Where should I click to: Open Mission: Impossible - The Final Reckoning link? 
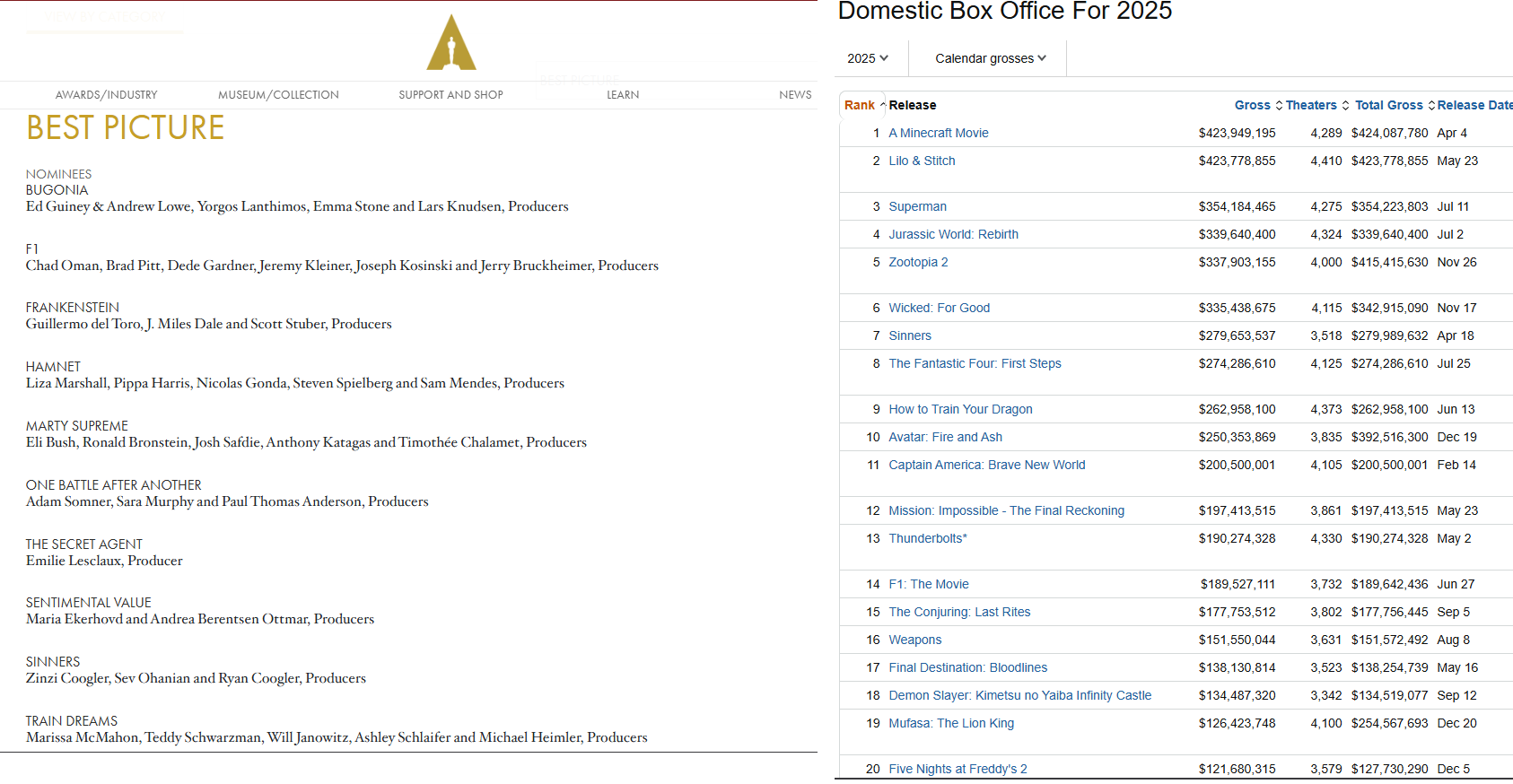(x=1006, y=510)
